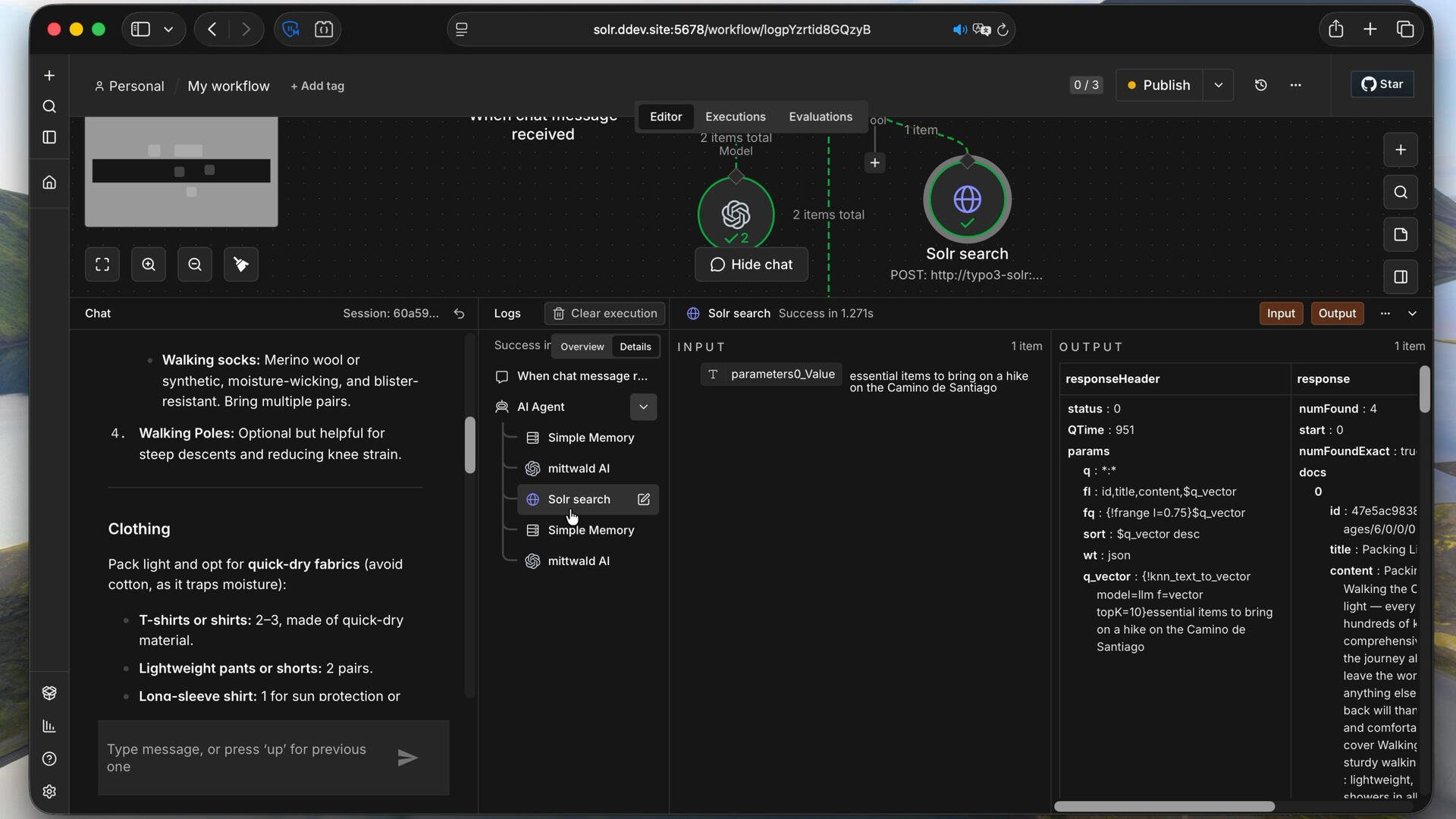1456x819 pixels.
Task: Zoom to fit the workflow canvas
Action: (102, 265)
